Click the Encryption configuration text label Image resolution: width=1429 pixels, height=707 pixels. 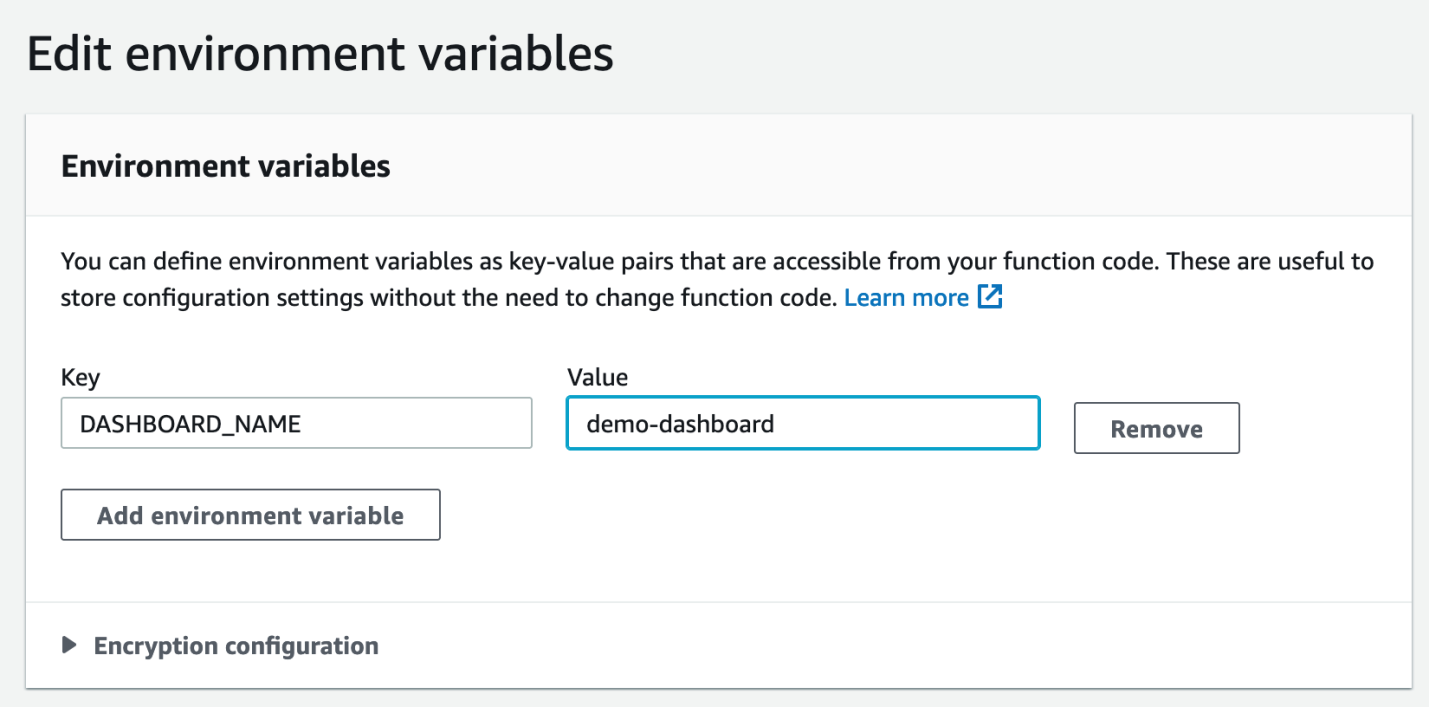coord(236,645)
